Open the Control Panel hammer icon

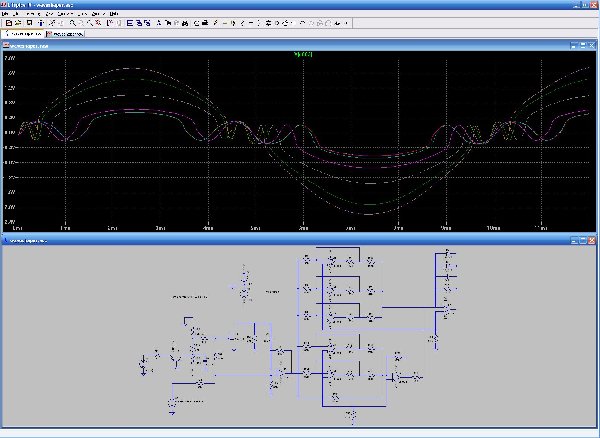coord(41,23)
